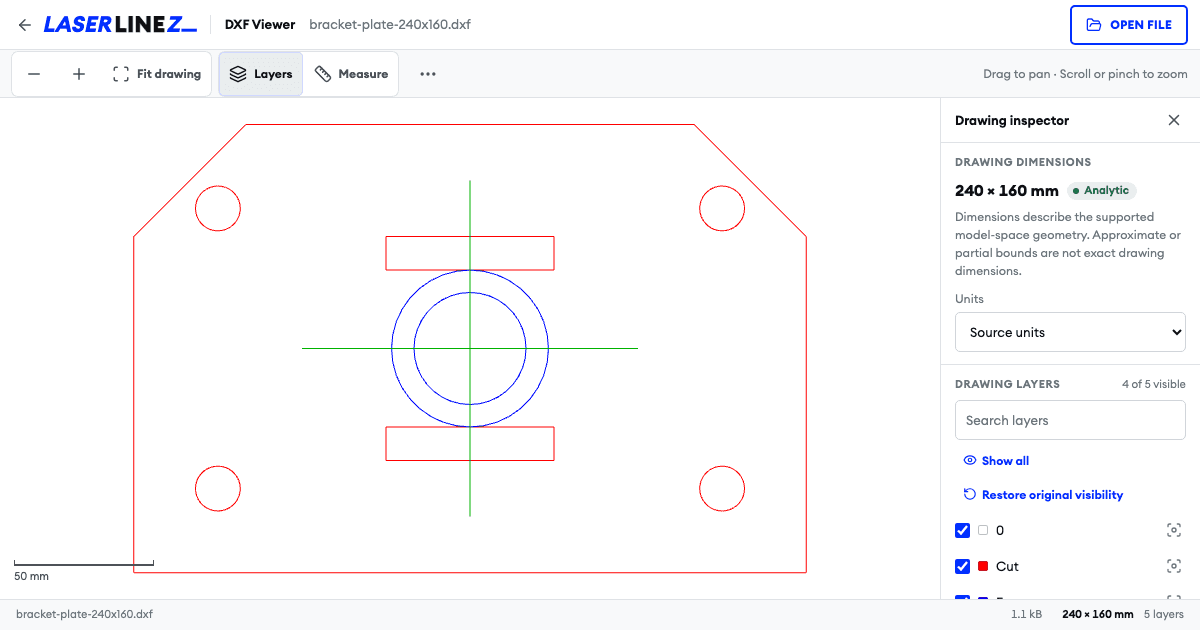Click the white color swatch of layer 0

coord(983,530)
